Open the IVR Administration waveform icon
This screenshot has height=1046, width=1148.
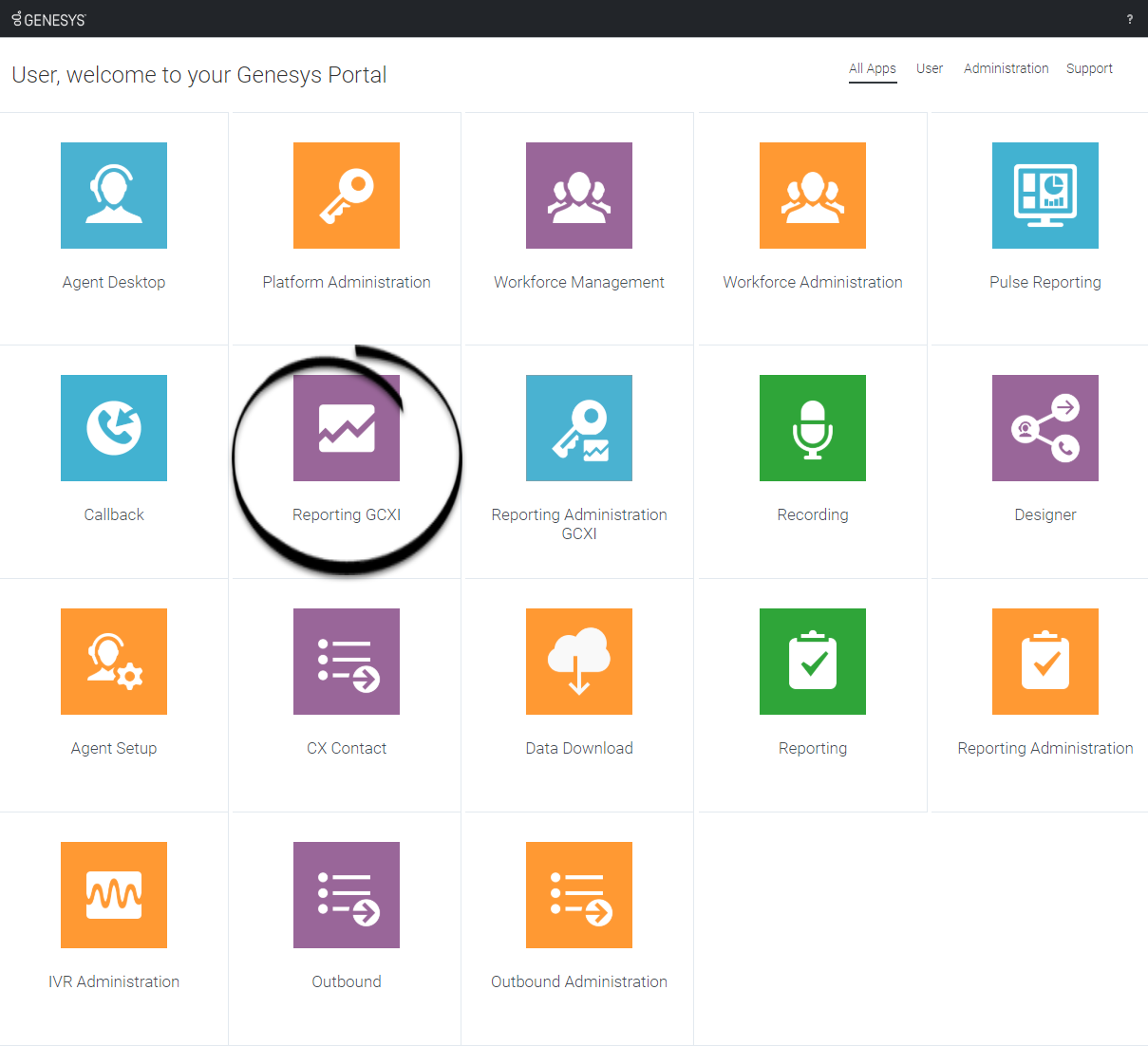114,895
